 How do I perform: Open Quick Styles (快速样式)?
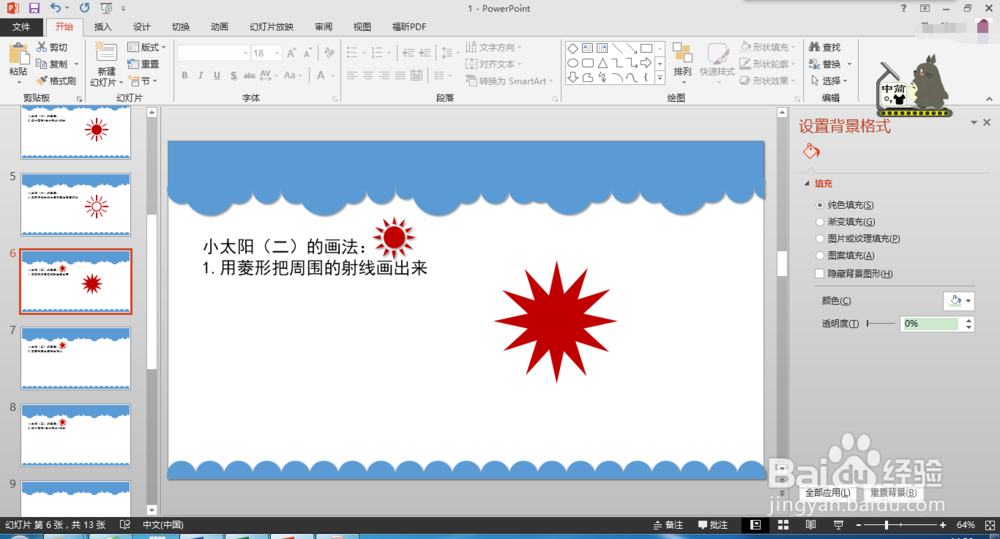coord(717,61)
